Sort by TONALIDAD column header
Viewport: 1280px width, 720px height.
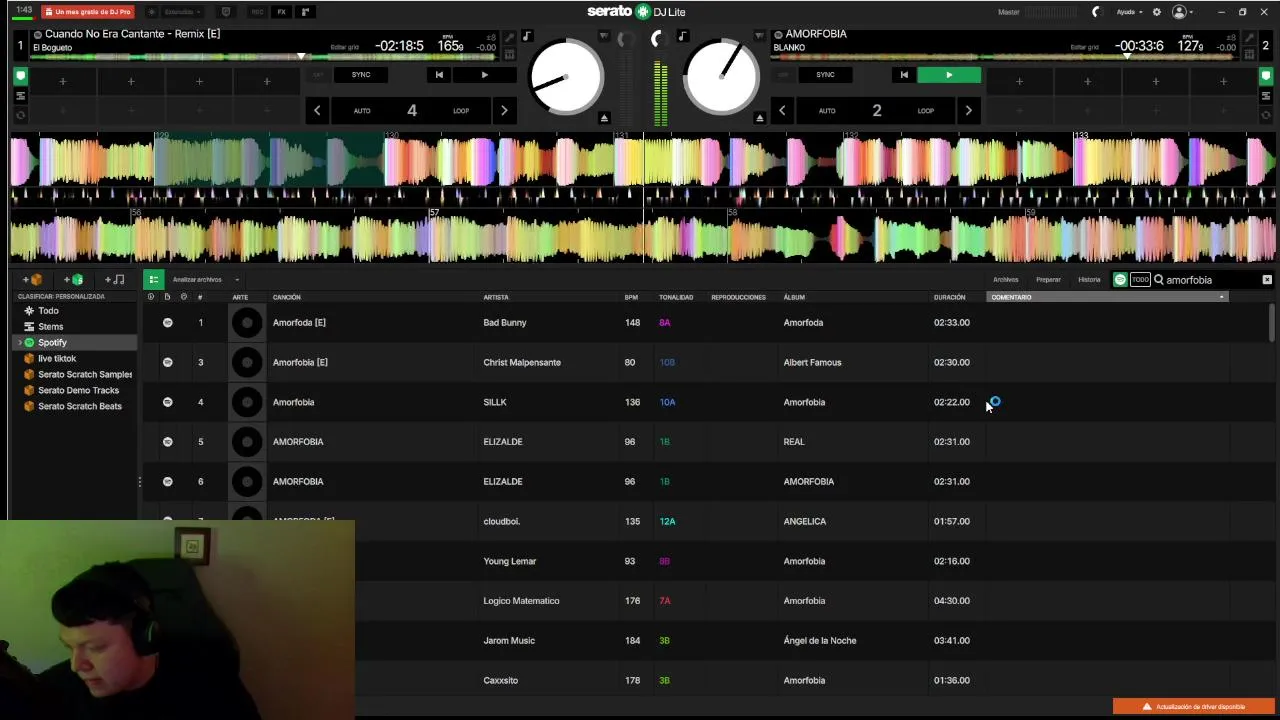(x=676, y=297)
